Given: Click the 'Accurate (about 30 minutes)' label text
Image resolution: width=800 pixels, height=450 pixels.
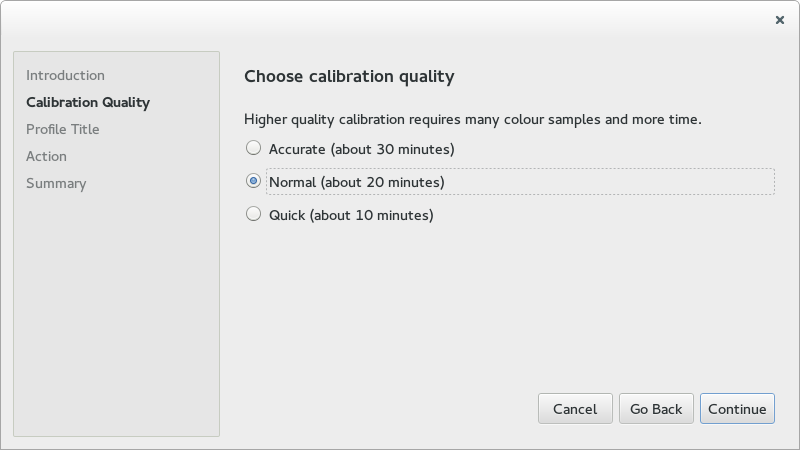Looking at the screenshot, I should (x=361, y=149).
